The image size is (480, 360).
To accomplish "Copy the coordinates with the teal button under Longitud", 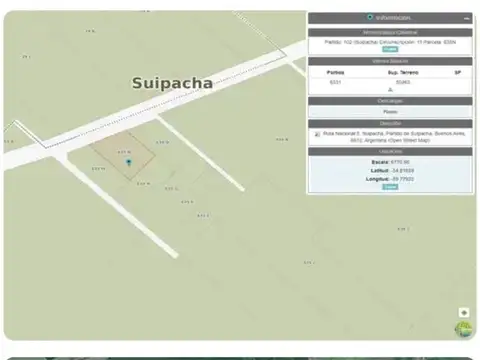I will point(390,187).
